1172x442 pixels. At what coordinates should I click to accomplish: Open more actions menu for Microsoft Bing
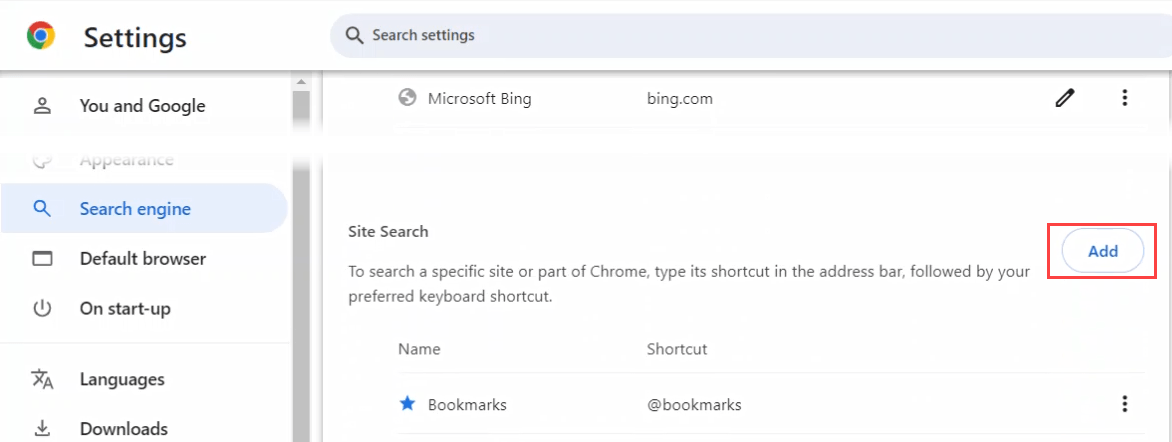1125,98
